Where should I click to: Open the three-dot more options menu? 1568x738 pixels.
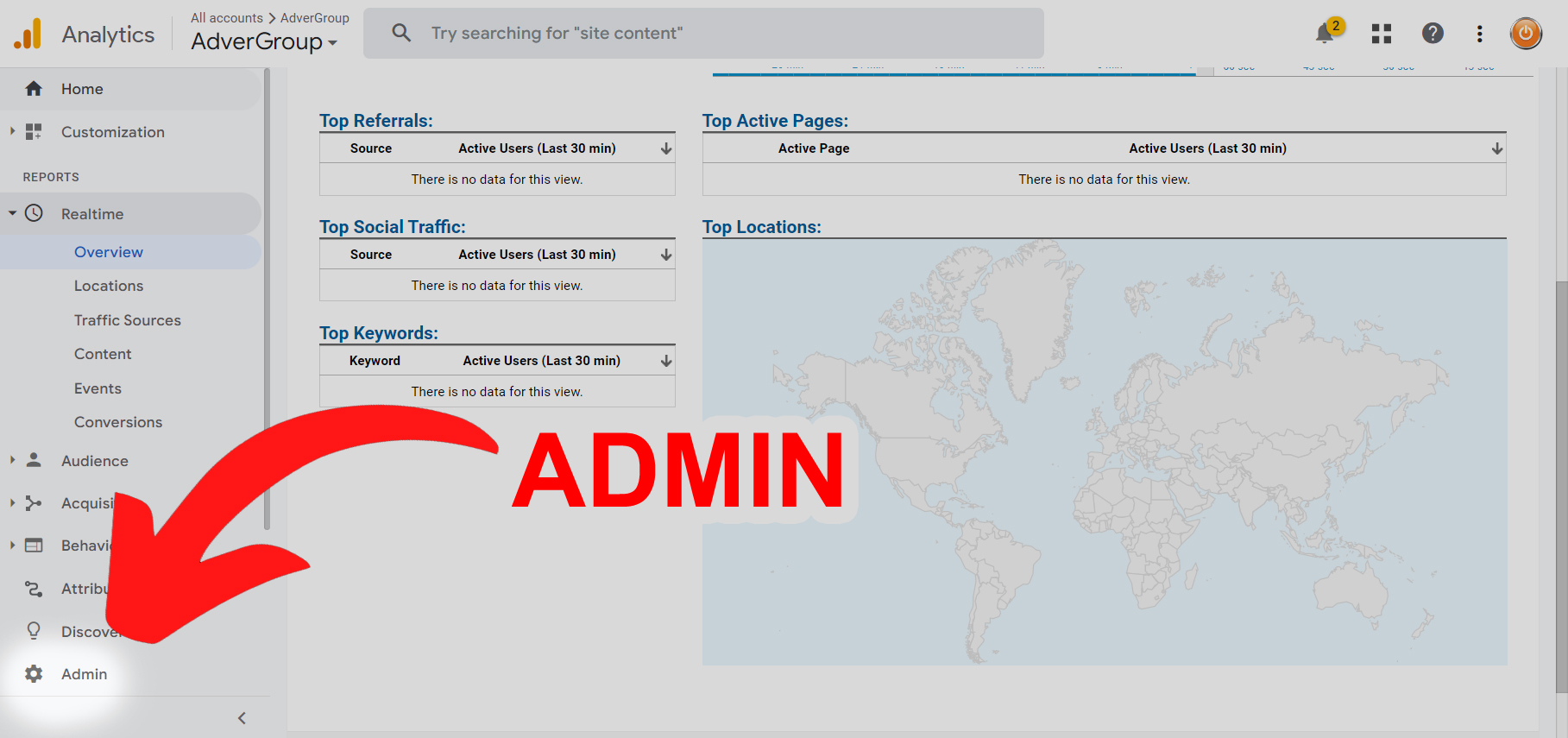1479,34
